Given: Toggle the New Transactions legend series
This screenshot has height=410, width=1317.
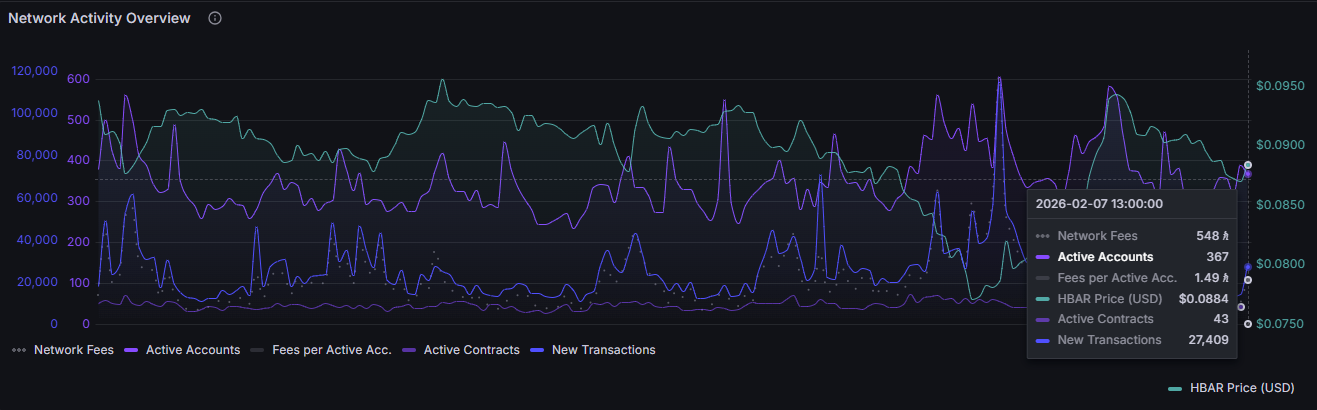Looking at the screenshot, I should [x=592, y=350].
